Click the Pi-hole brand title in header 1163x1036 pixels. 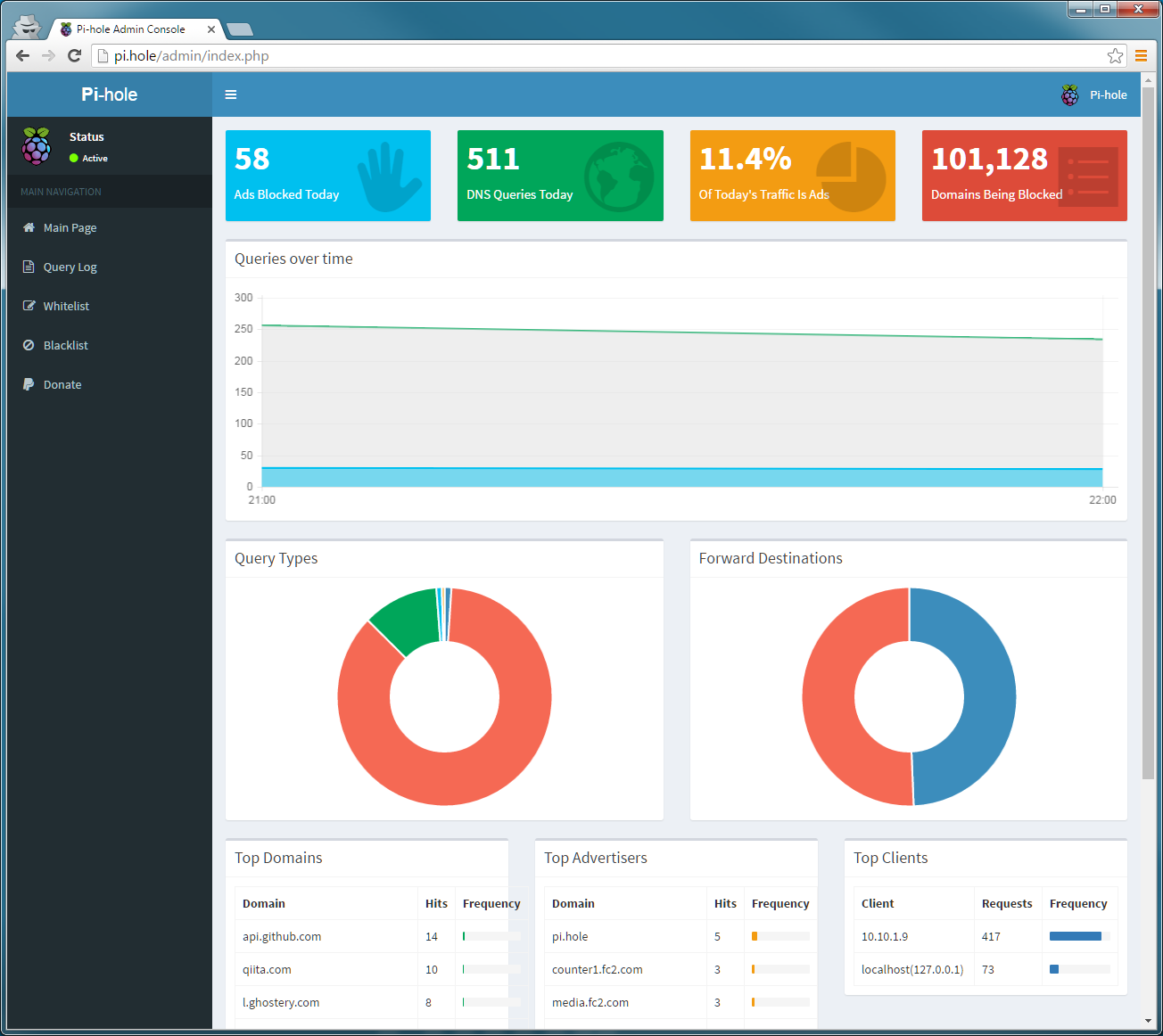point(109,95)
